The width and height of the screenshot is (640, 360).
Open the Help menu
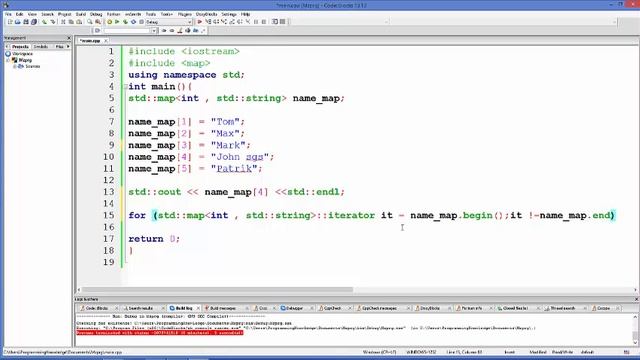[x=245, y=14]
